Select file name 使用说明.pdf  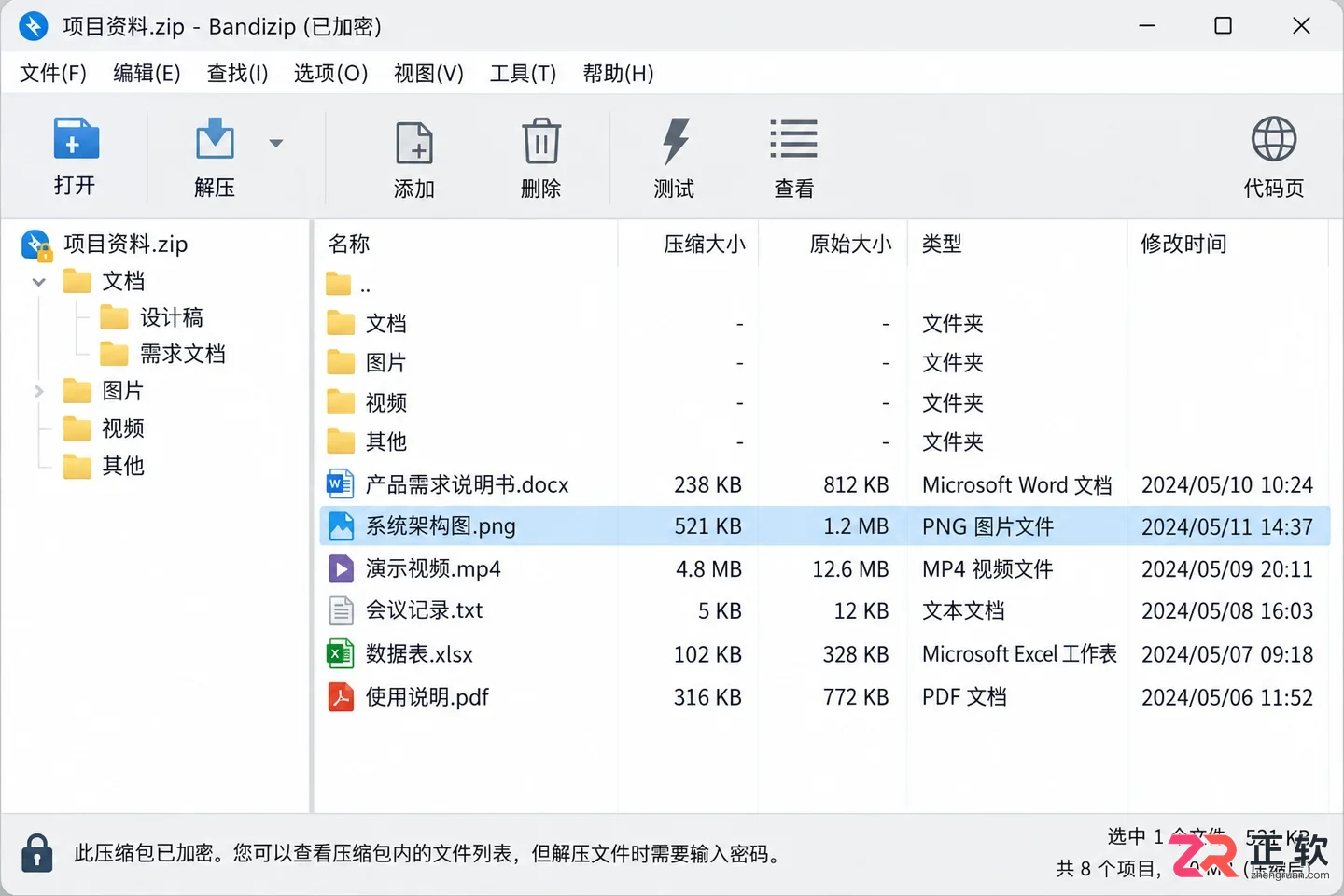[427, 697]
